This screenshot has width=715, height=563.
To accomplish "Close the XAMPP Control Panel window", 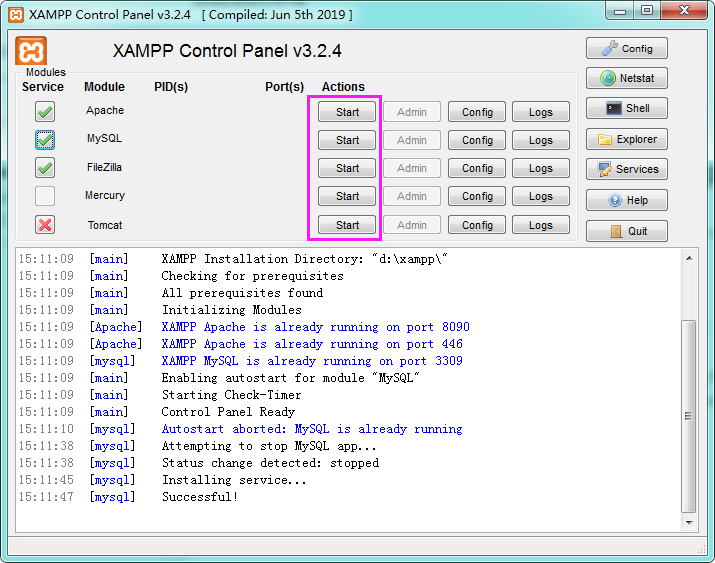I will click(684, 11).
